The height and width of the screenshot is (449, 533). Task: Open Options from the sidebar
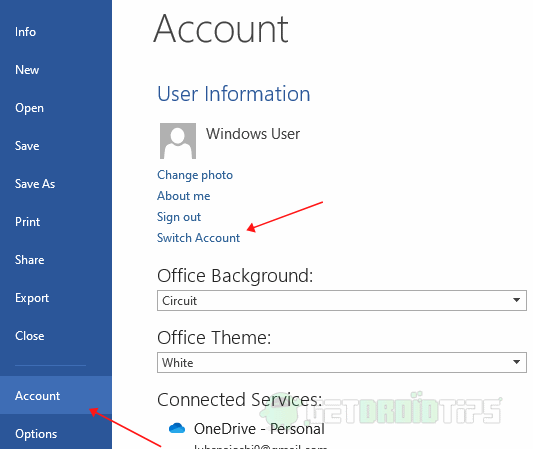coord(36,434)
